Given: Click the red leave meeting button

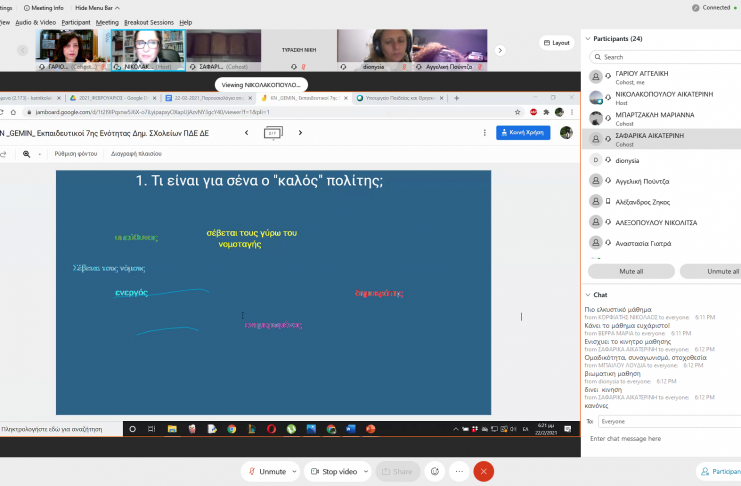Looking at the screenshot, I should (x=484, y=471).
